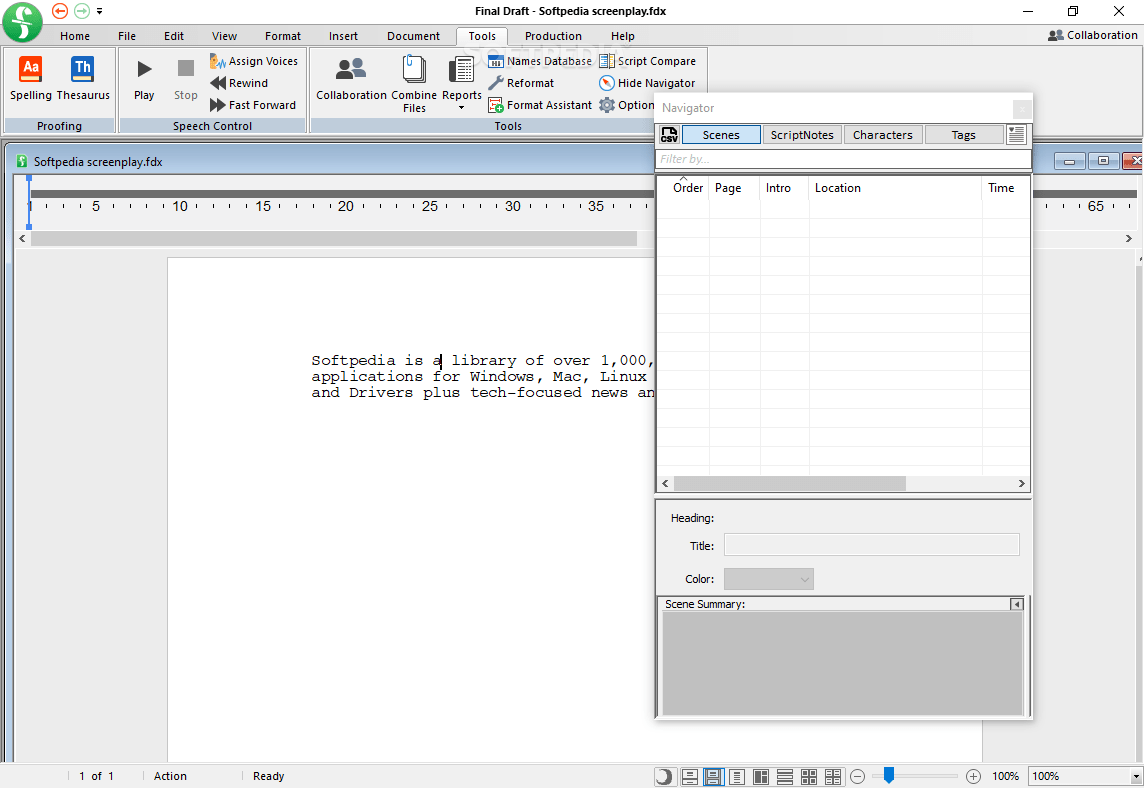
Task: Select the Scene view rows icon
Action: coord(785,776)
